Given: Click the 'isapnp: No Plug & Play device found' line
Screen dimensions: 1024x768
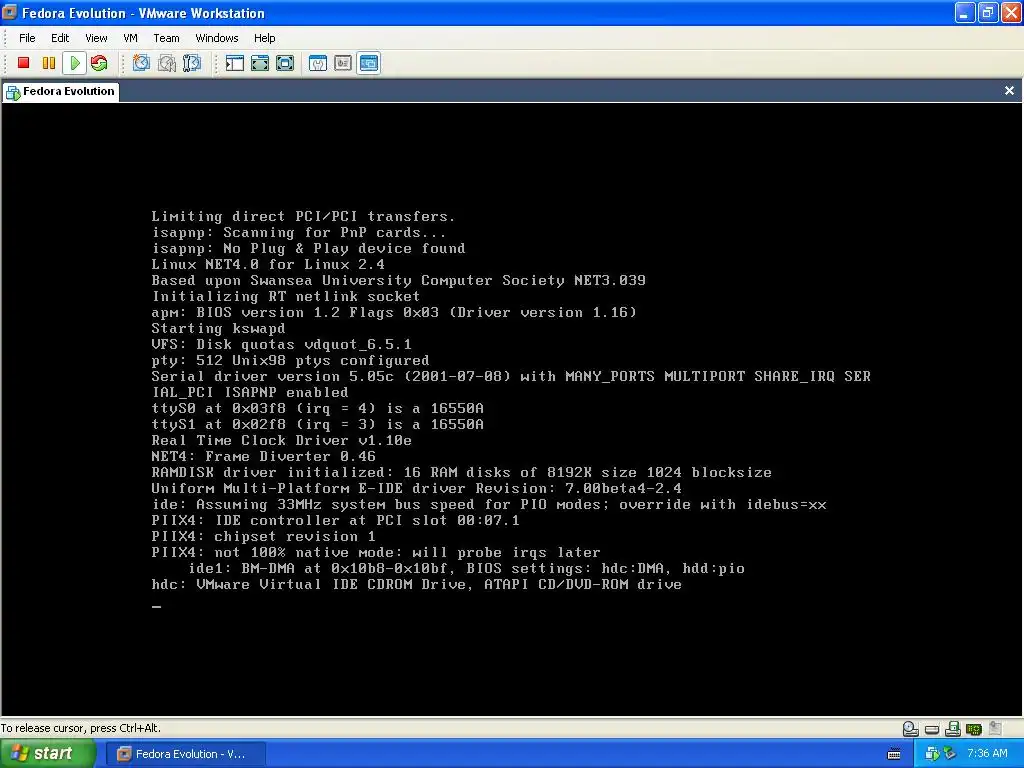Looking at the screenshot, I should coord(308,248).
